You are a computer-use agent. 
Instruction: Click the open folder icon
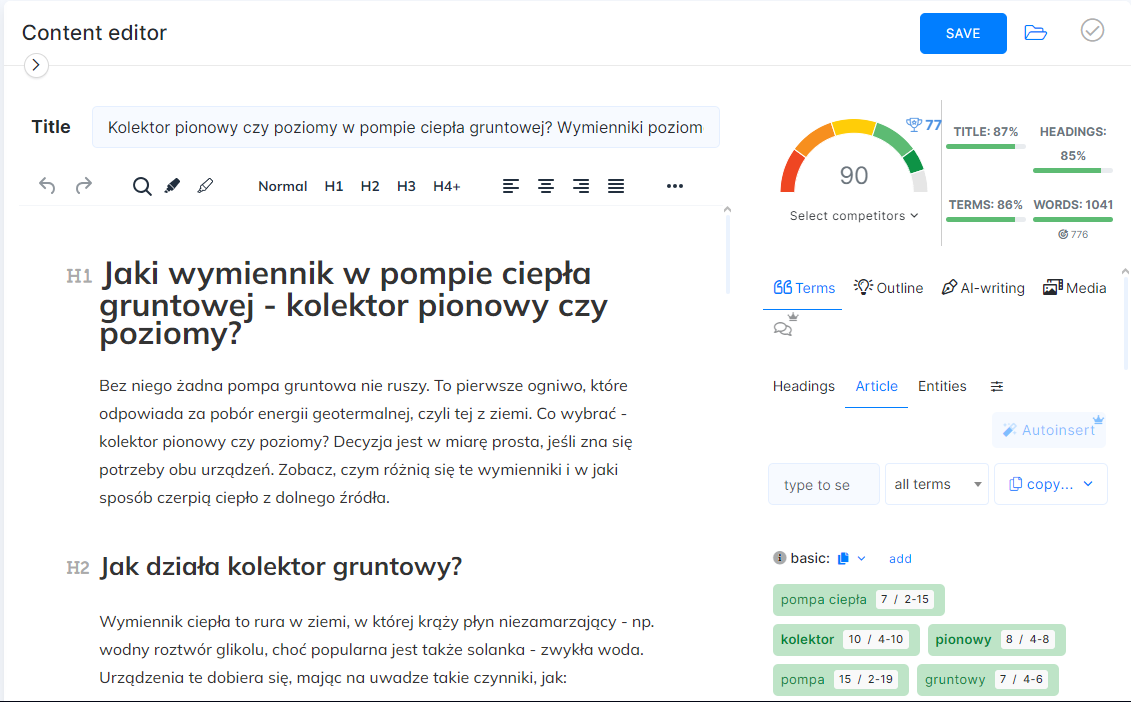[1036, 33]
